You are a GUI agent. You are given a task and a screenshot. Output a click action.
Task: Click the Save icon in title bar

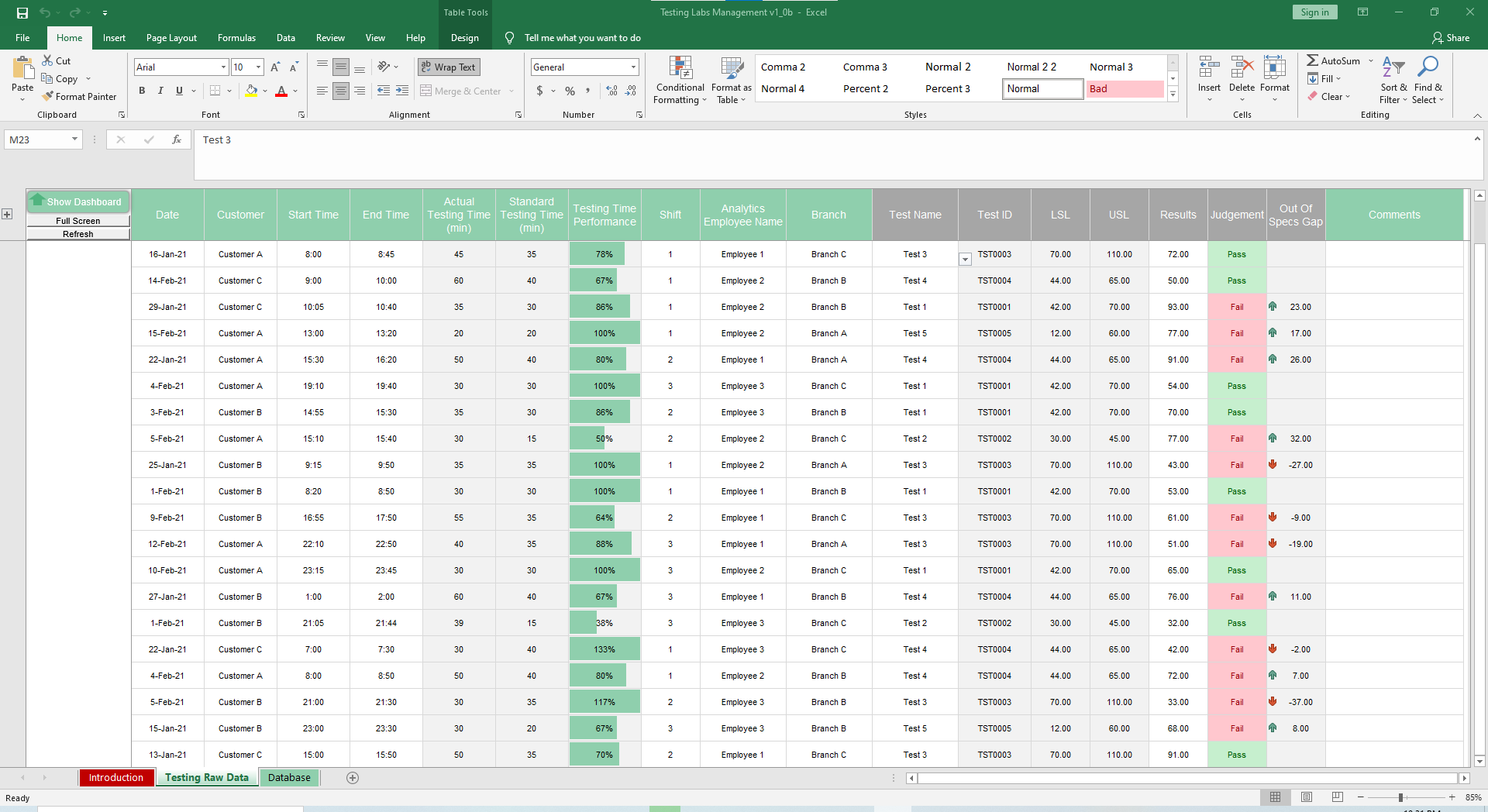[x=22, y=12]
